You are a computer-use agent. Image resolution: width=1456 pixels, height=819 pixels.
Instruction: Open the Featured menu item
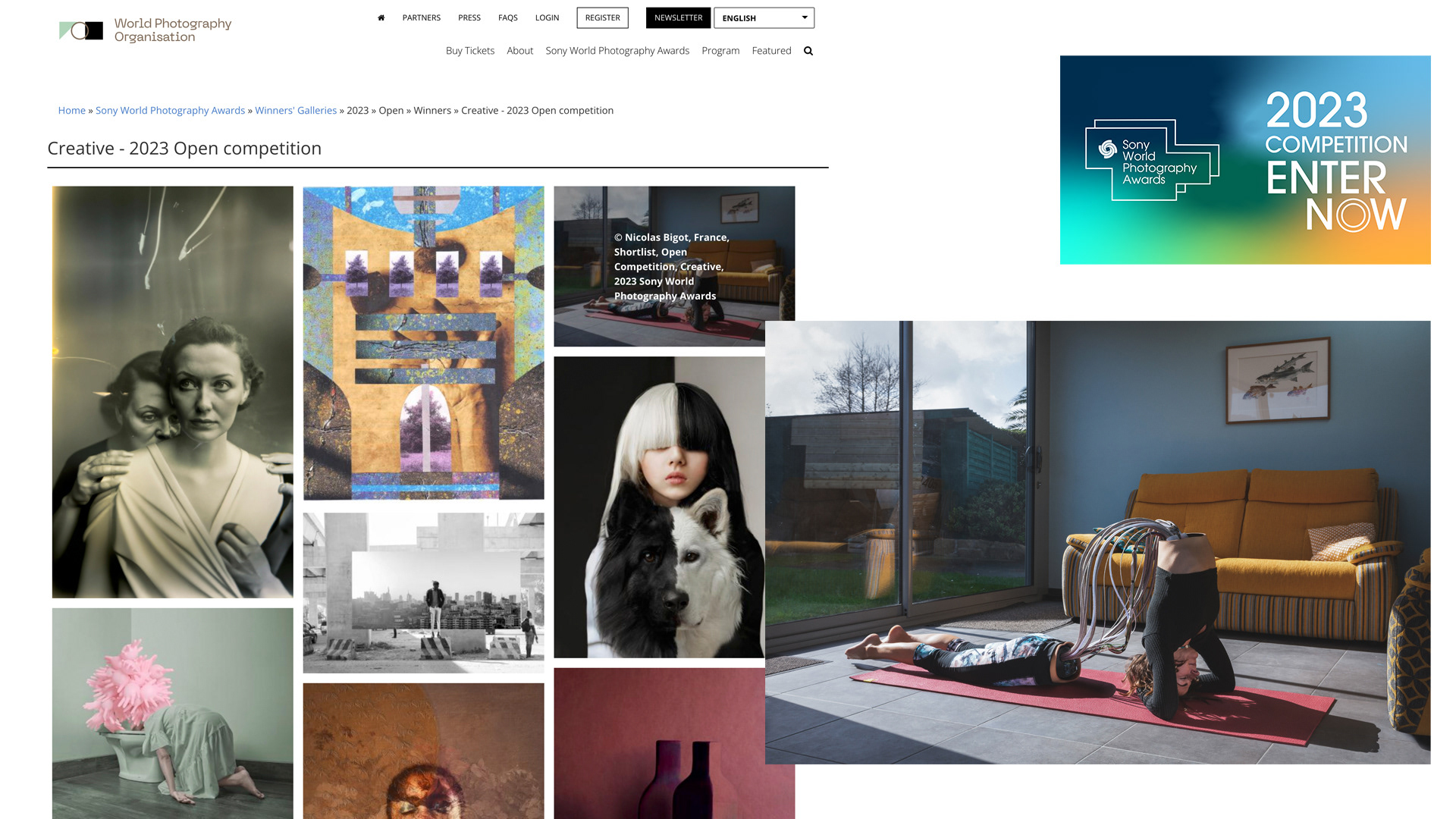point(771,51)
